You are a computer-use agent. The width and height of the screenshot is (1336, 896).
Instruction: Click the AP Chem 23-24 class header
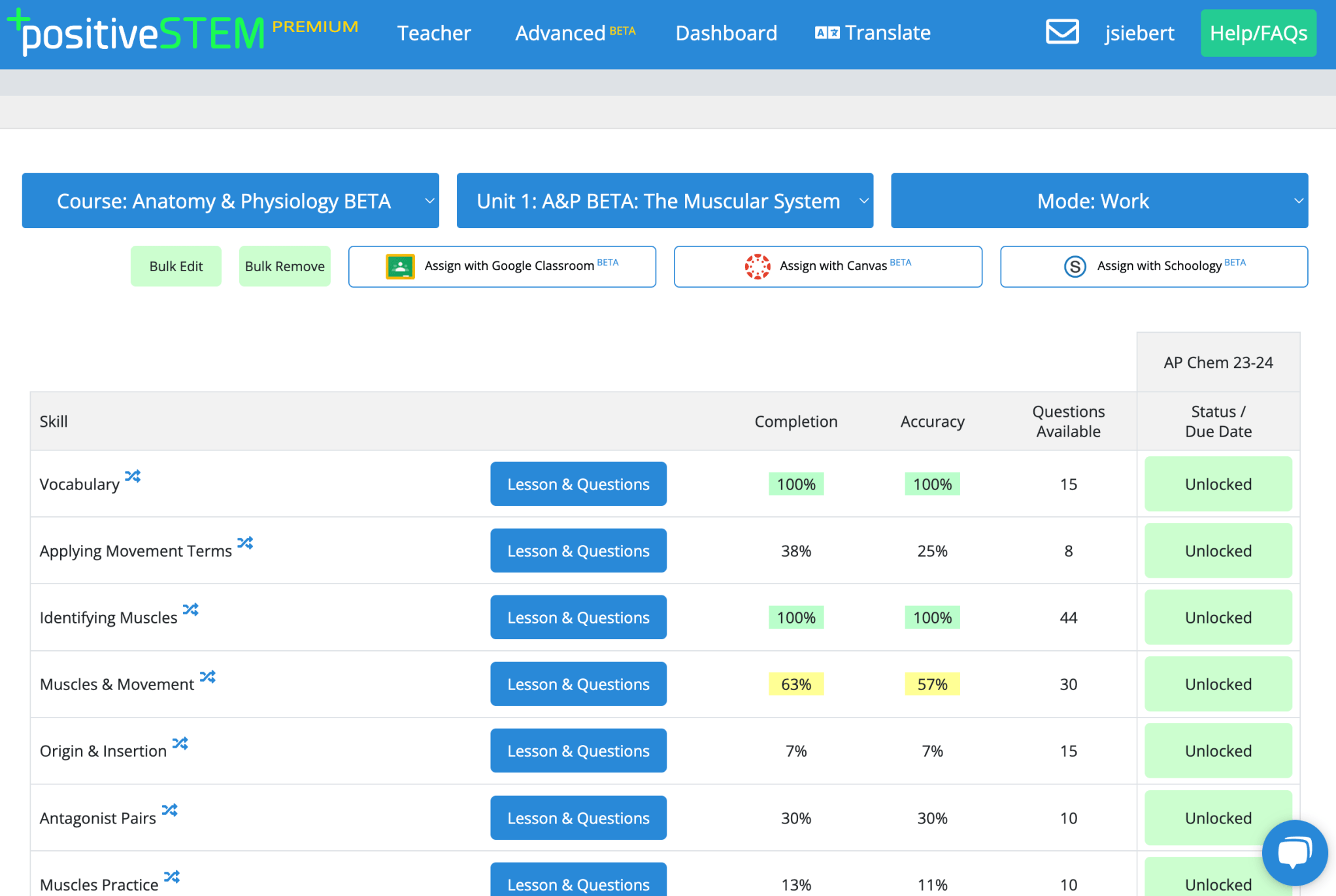[x=1218, y=363]
